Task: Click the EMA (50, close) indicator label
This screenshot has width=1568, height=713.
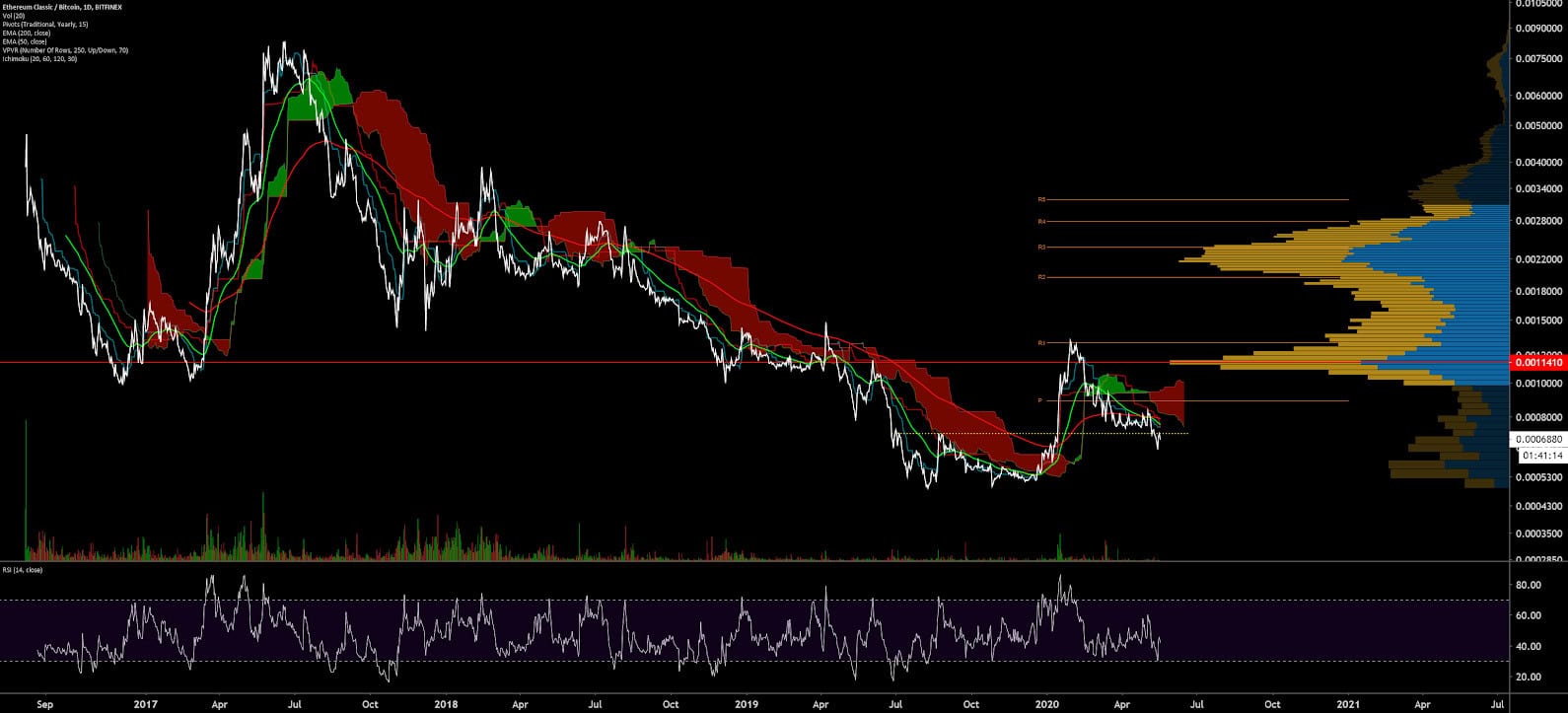Action: coord(26,41)
